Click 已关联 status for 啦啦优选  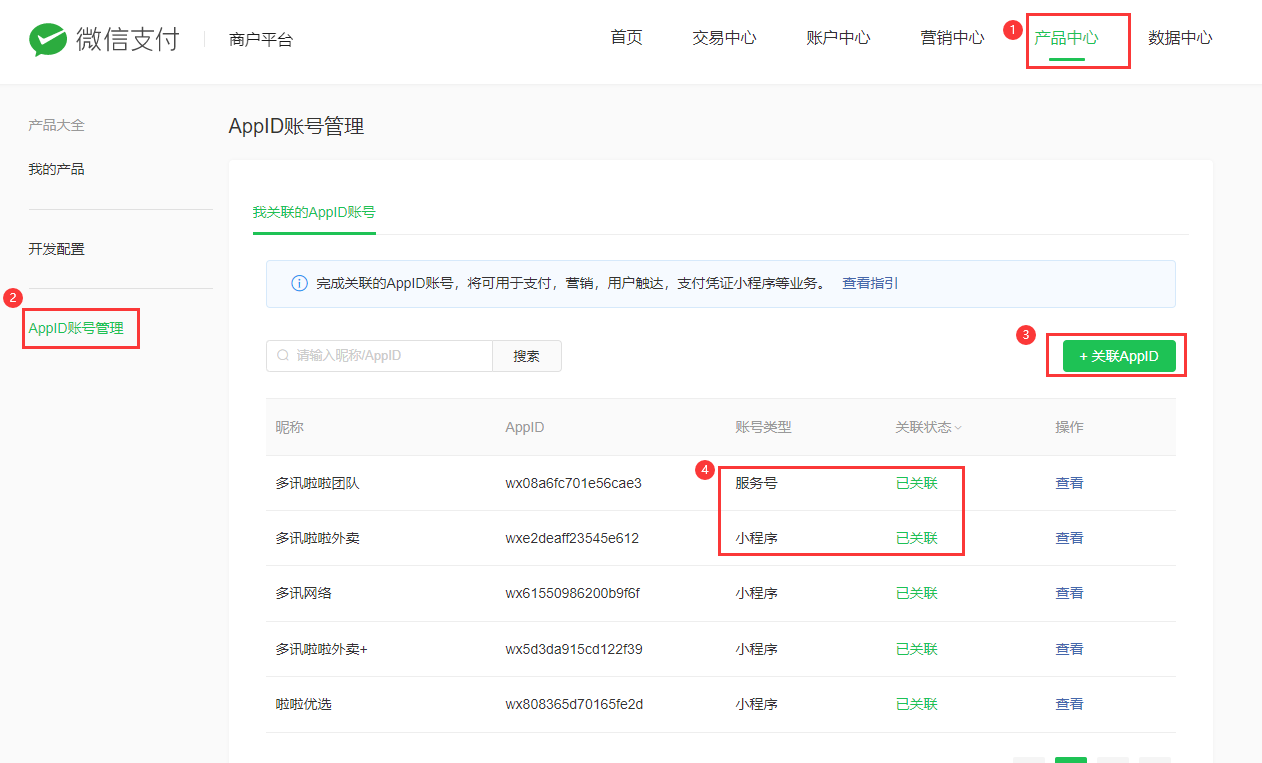point(917,704)
